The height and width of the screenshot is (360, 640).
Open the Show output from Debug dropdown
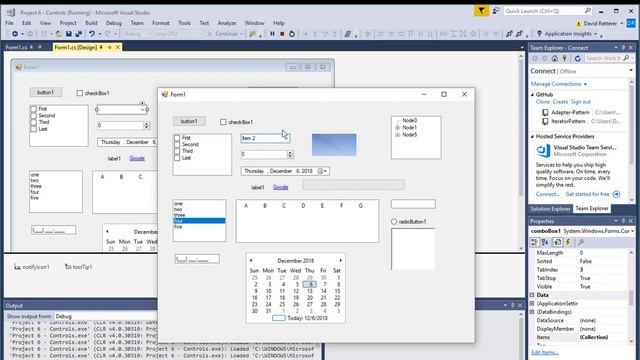pos(106,316)
